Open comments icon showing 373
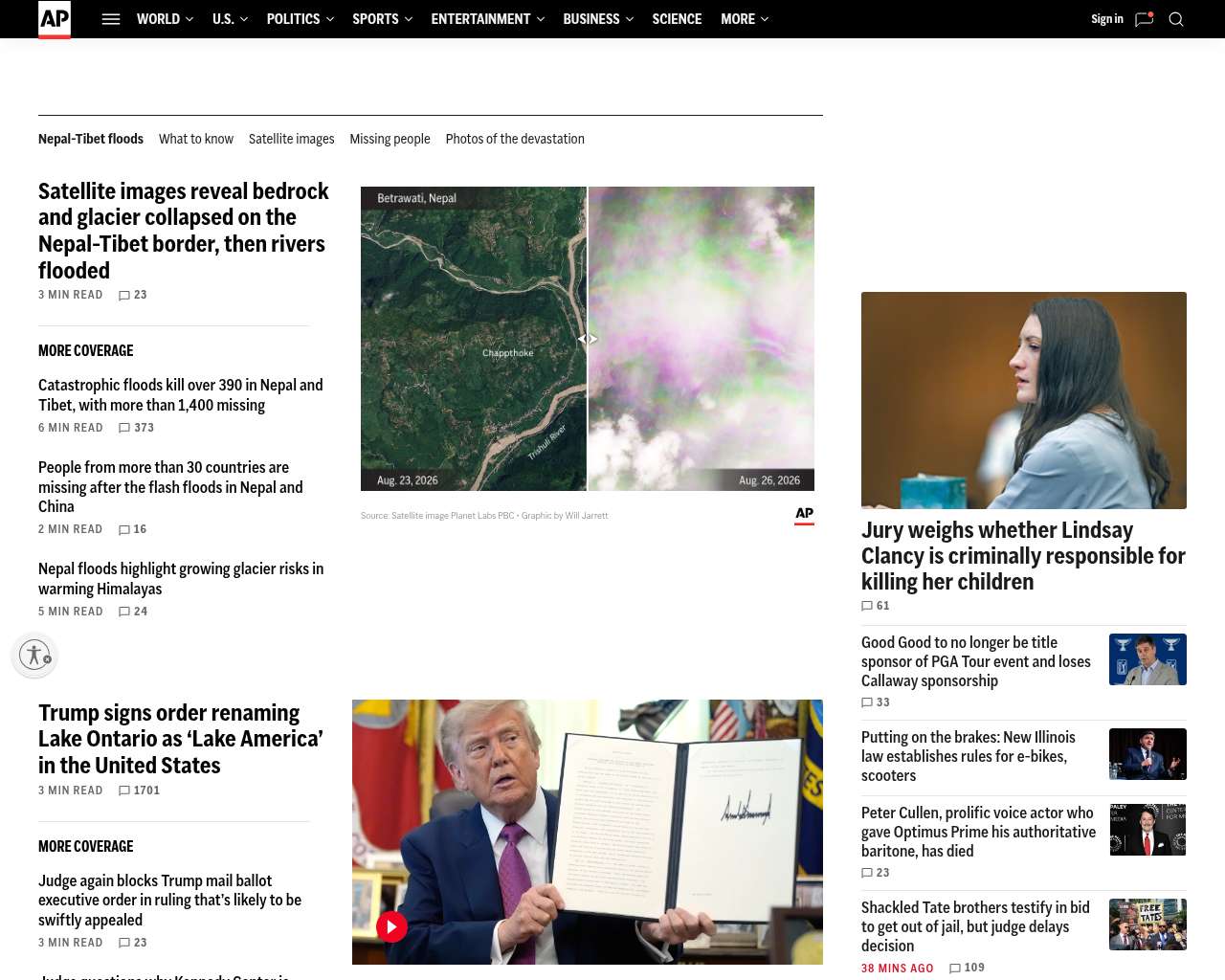The height and width of the screenshot is (980, 1225). point(124,429)
